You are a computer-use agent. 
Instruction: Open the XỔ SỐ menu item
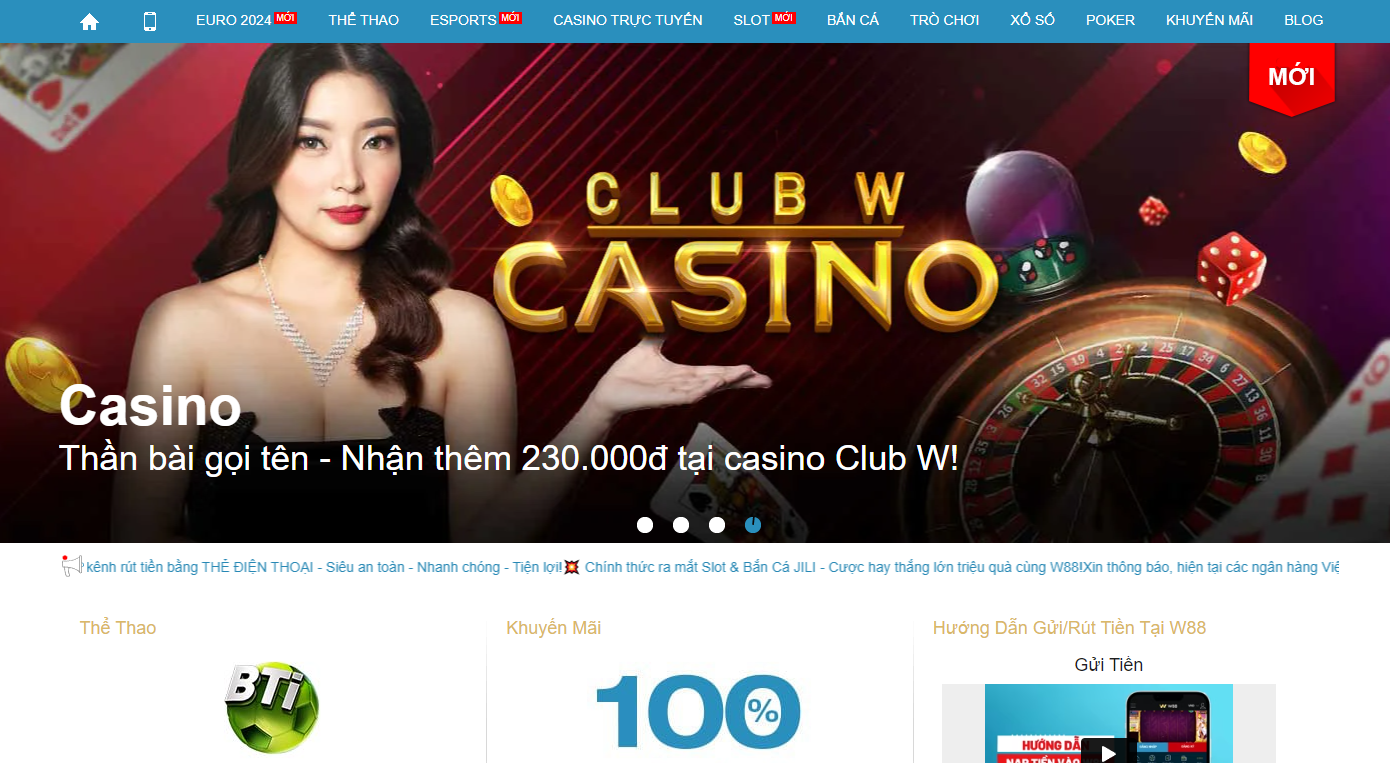(x=1033, y=20)
